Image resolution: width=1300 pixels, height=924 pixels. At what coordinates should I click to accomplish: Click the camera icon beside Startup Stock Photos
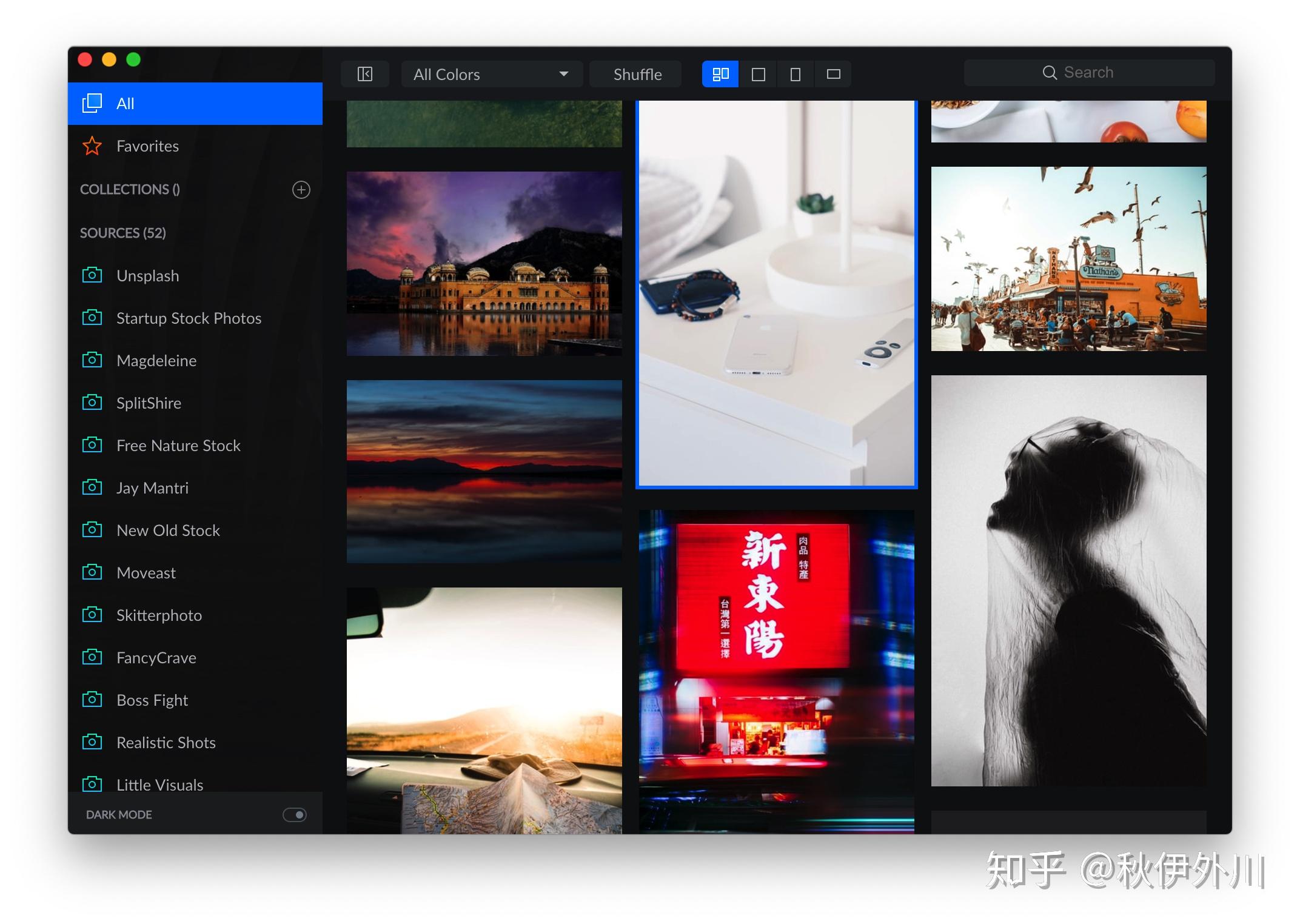coord(92,317)
